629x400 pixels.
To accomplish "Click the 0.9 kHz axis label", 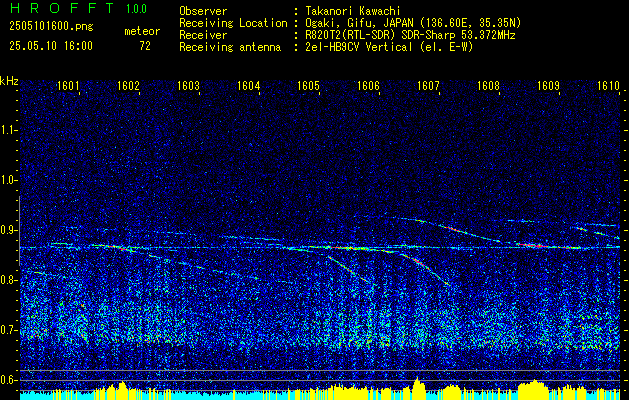I will click(8, 230).
